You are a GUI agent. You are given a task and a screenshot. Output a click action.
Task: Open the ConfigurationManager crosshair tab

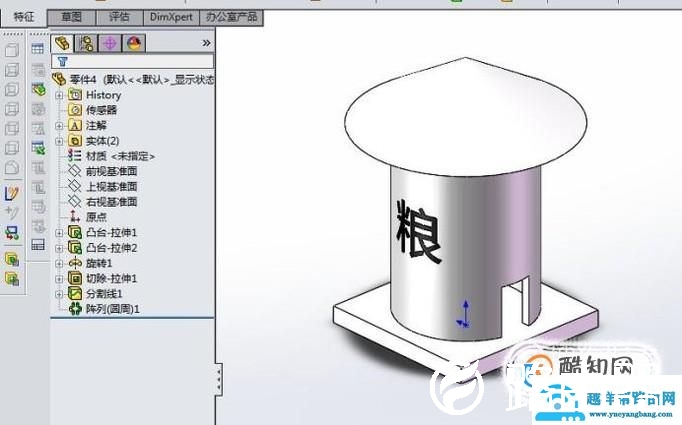[x=110, y=43]
